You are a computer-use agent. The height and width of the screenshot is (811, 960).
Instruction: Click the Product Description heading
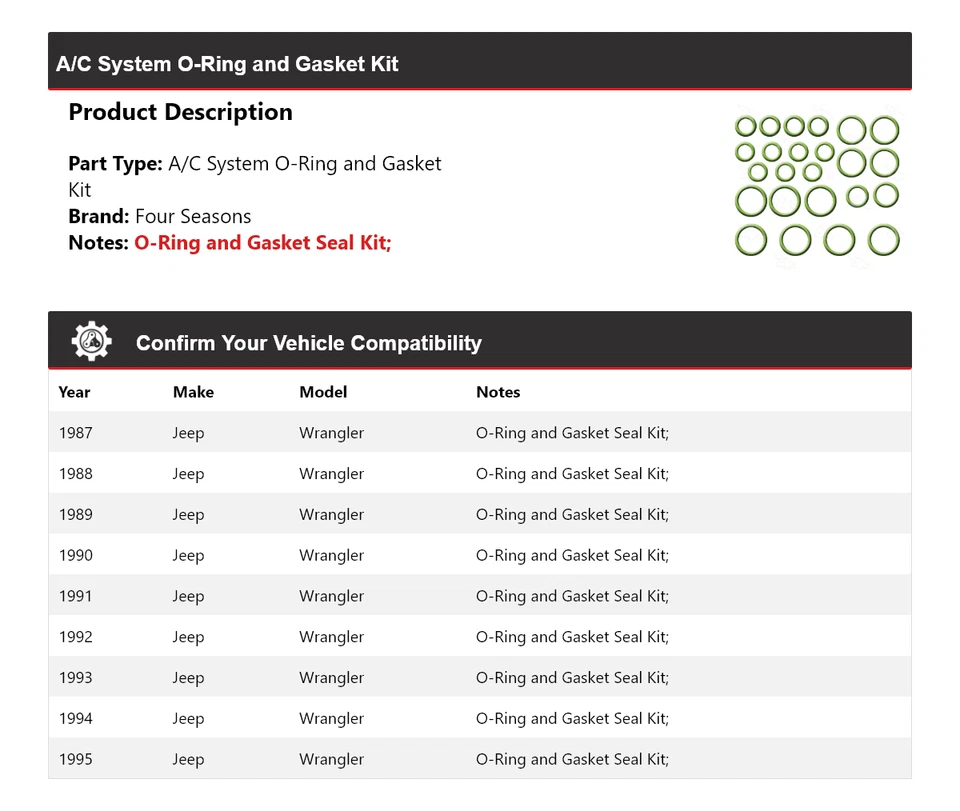tap(181, 113)
